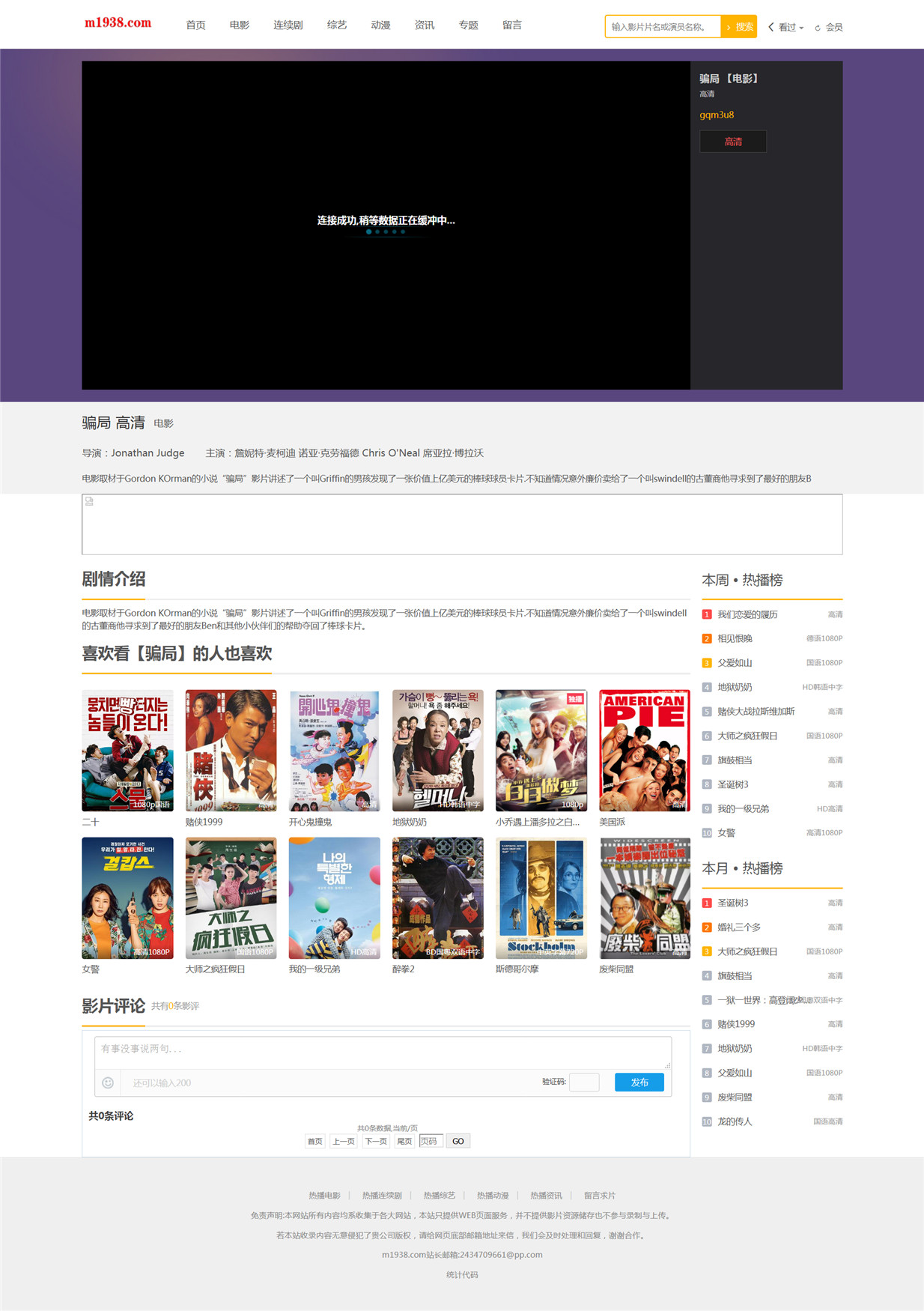Open the 专题 navigation item
This screenshot has width=924, height=1311.
click(469, 25)
